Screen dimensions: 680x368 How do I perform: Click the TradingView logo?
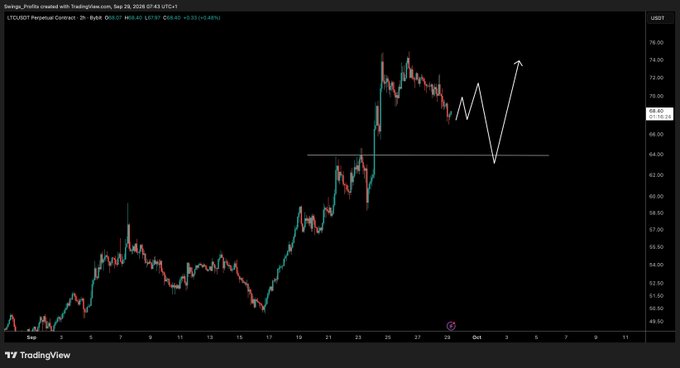[x=38, y=355]
